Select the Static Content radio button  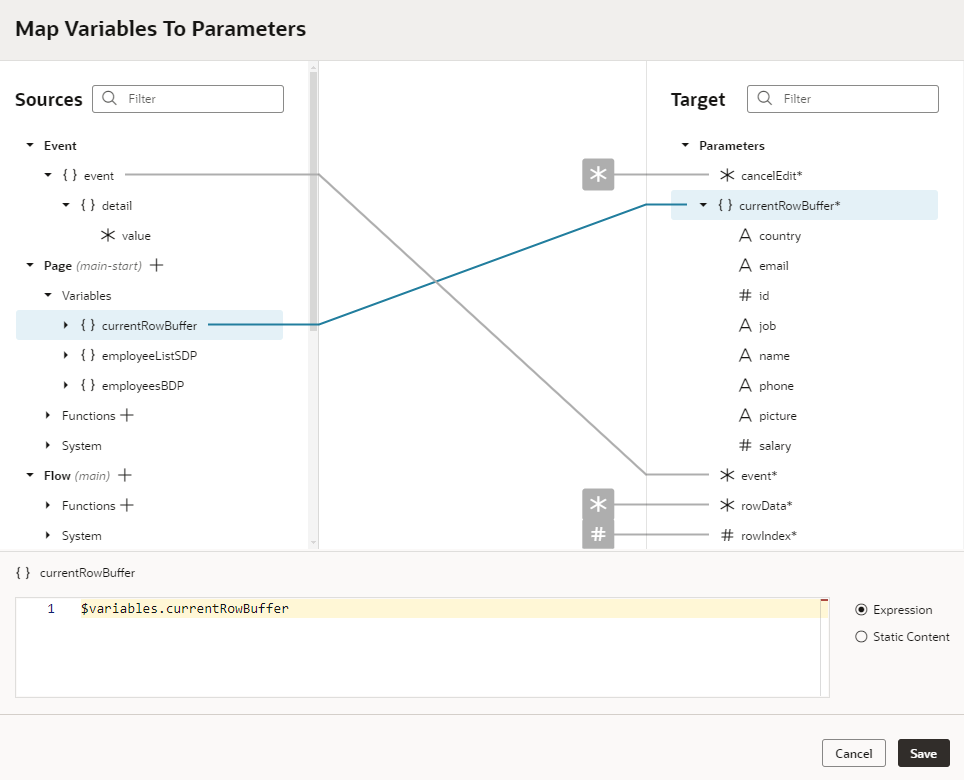[x=861, y=637]
